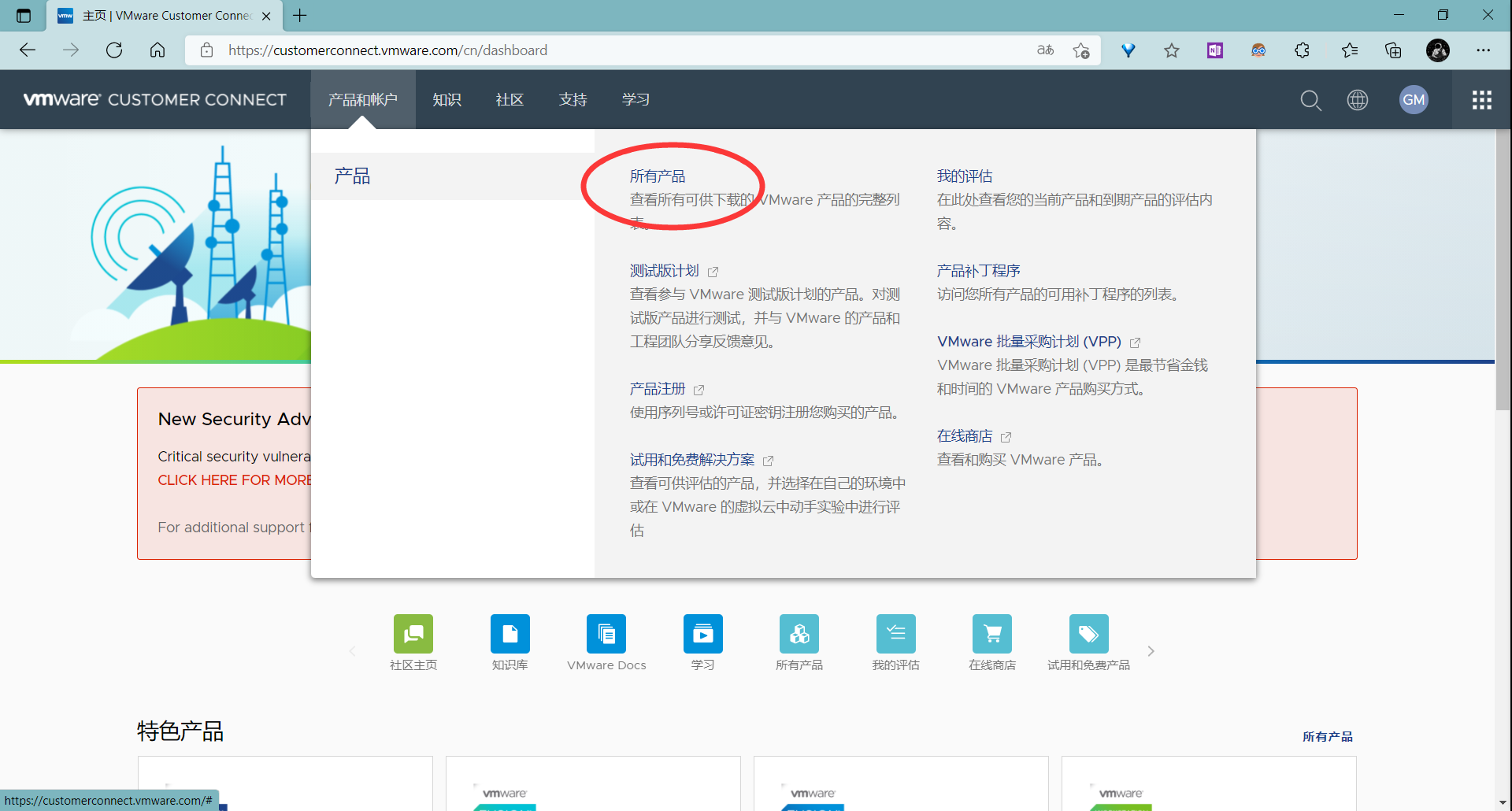Click the blue Y extension icon
The image size is (1512, 811).
1128,50
